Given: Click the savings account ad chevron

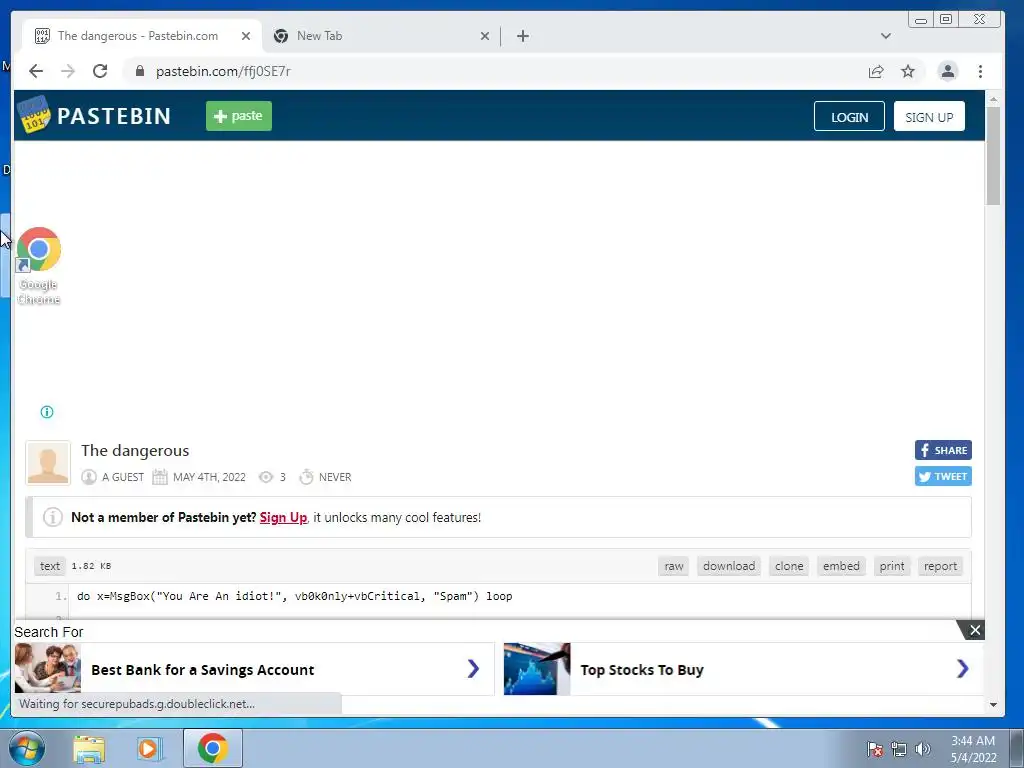Looking at the screenshot, I should 473,669.
